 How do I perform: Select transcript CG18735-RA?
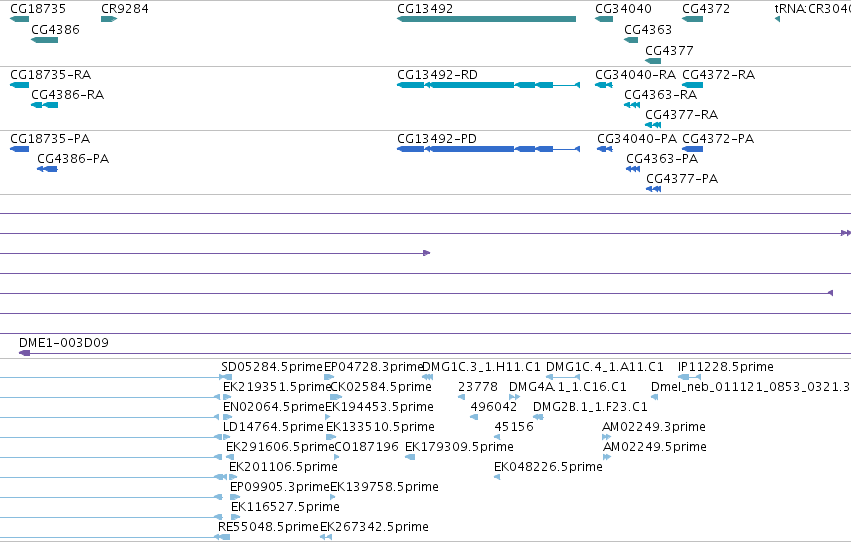click(x=20, y=85)
